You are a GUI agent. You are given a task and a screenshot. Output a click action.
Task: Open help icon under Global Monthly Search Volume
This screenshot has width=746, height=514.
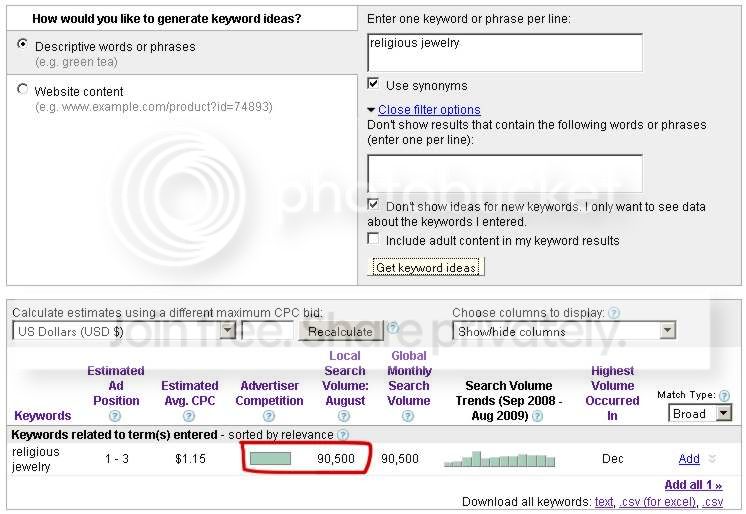(x=408, y=416)
